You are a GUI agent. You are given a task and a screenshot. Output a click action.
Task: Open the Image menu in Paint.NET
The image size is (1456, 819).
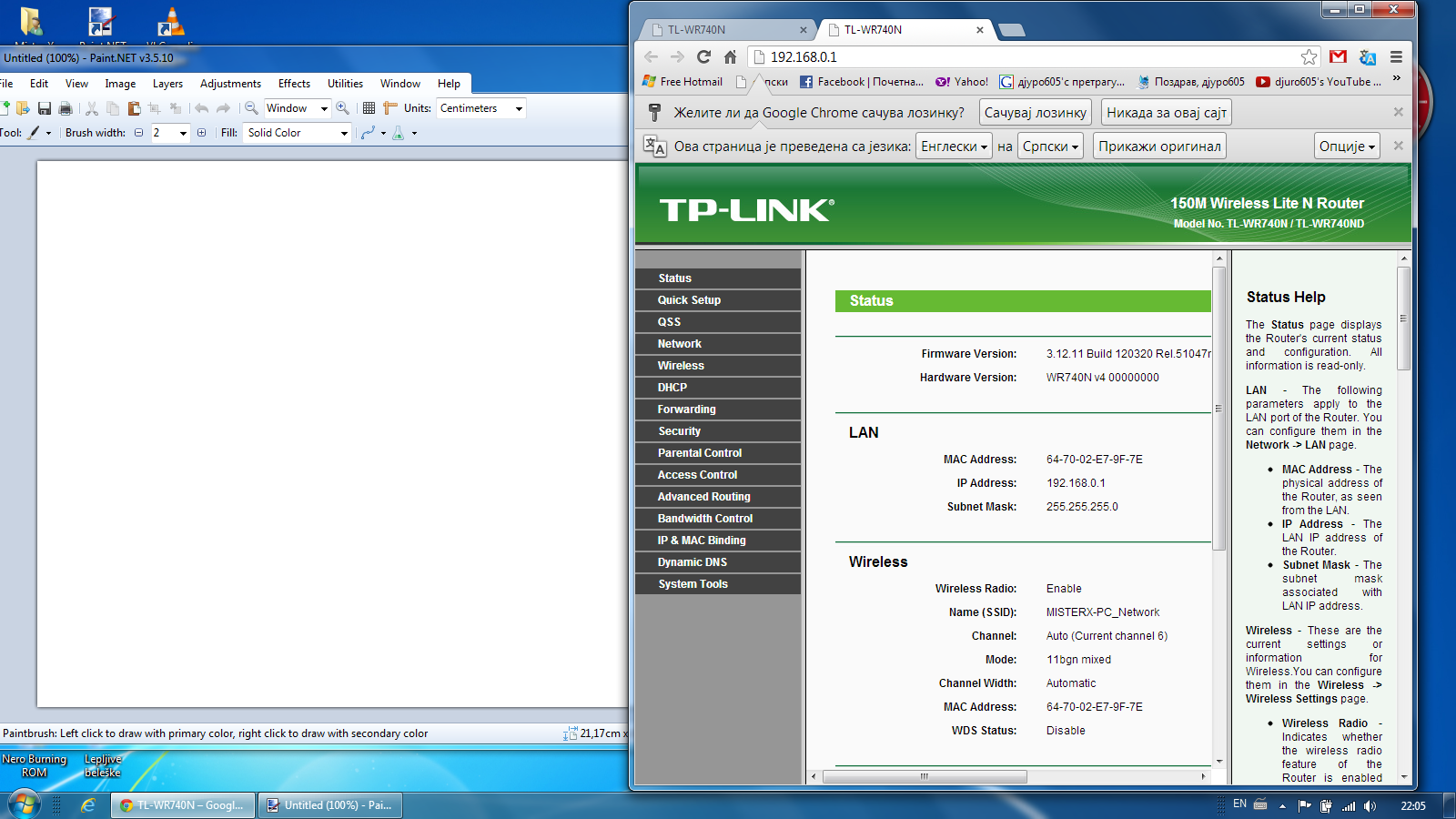point(120,84)
